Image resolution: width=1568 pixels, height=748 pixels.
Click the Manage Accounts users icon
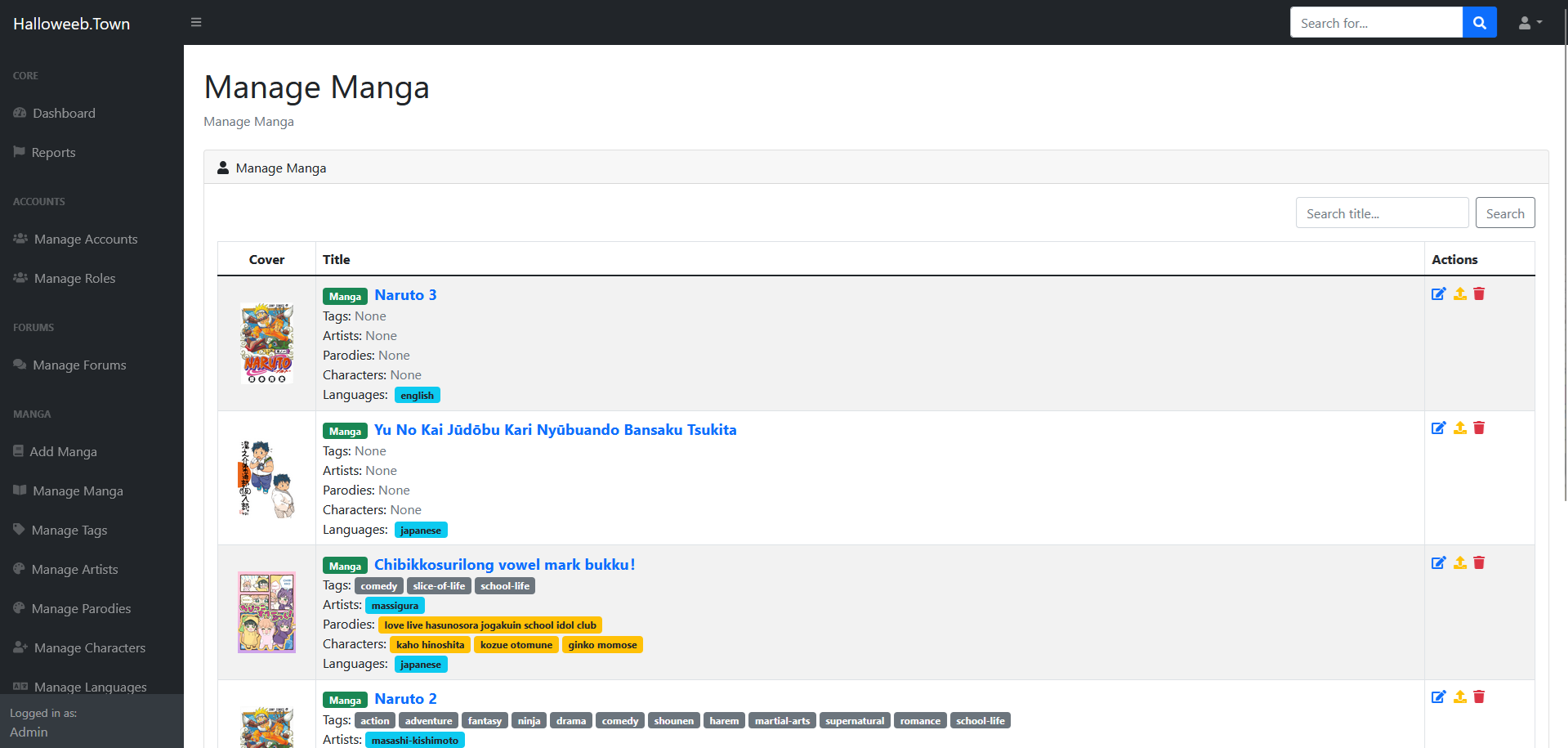tap(20, 239)
